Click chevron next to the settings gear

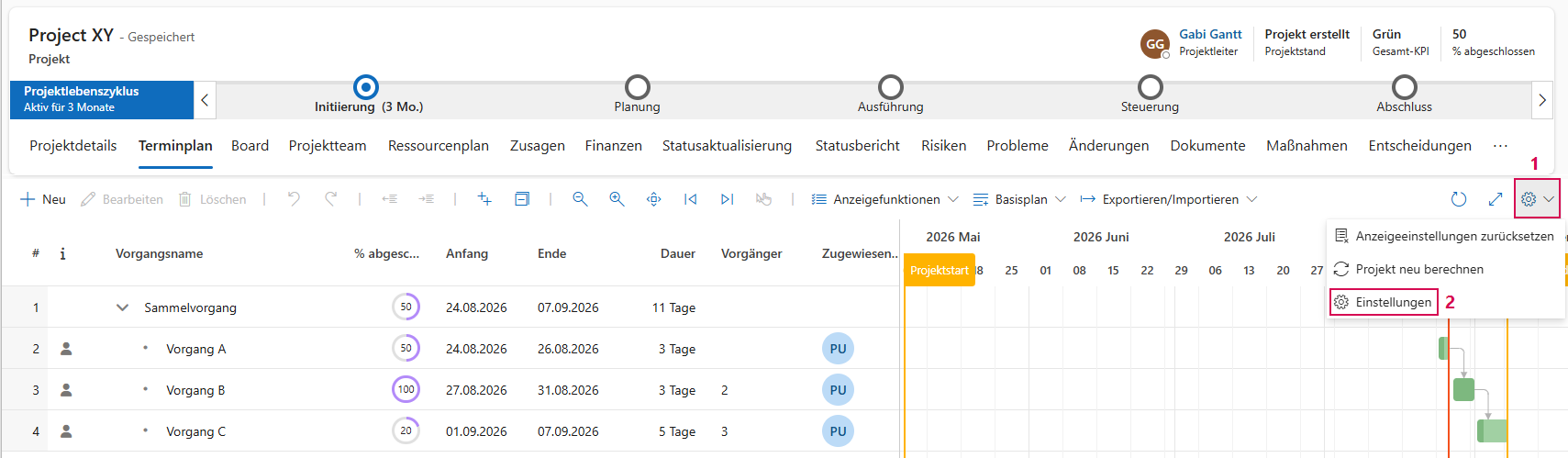click(x=1549, y=199)
